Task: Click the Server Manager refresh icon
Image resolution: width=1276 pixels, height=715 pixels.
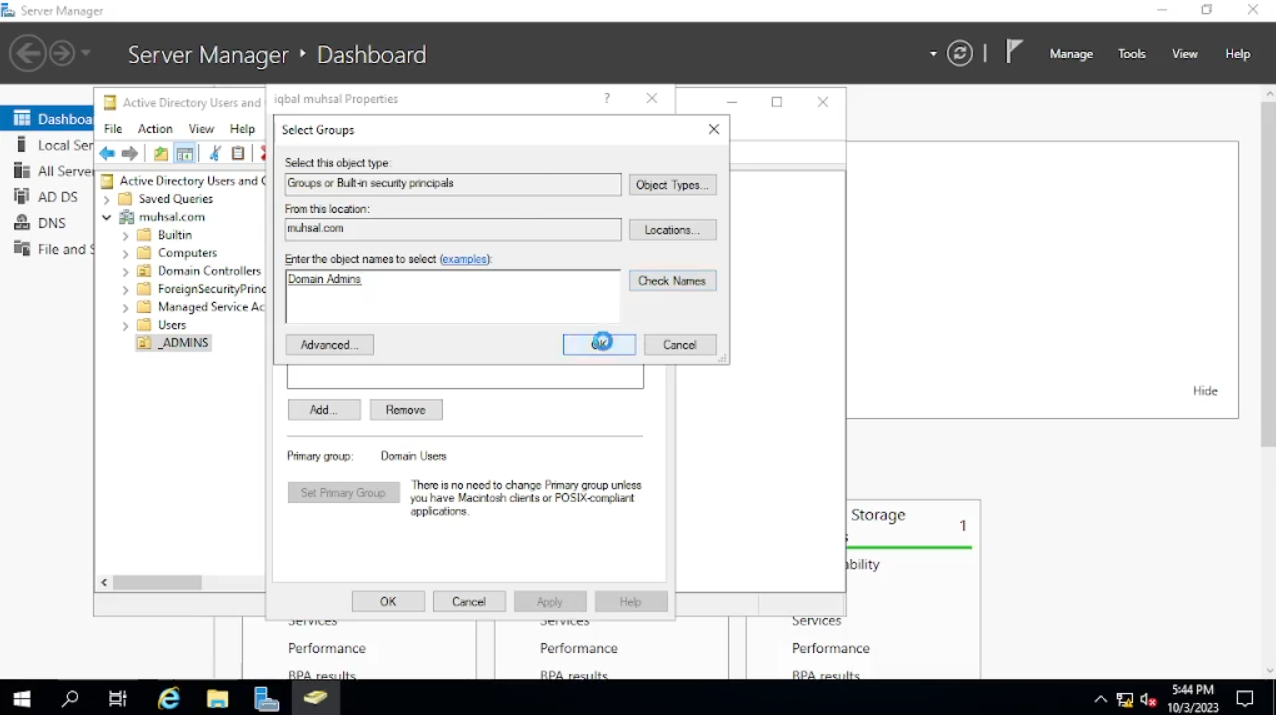Action: point(960,54)
